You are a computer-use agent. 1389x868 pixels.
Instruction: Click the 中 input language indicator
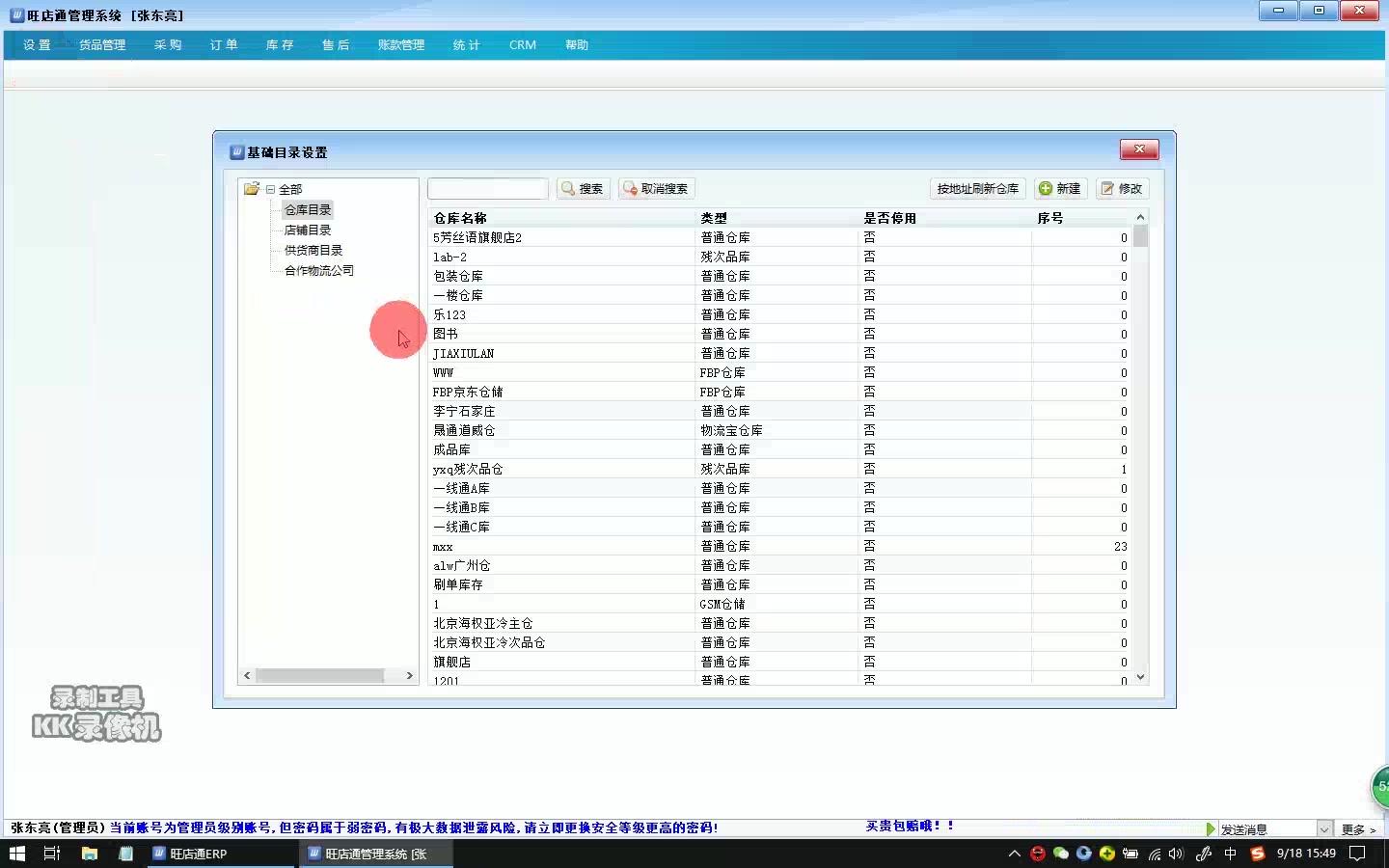1230,854
